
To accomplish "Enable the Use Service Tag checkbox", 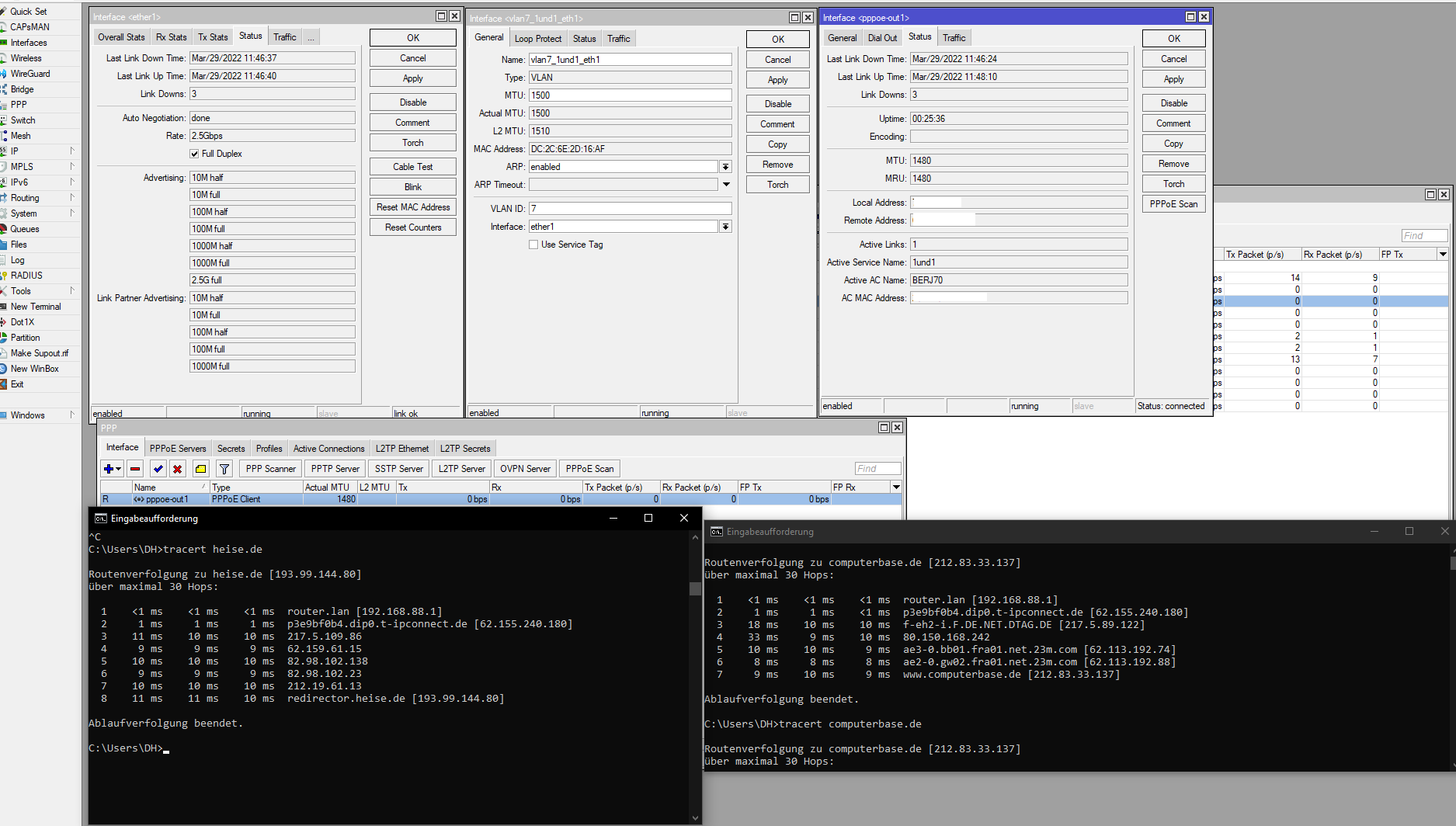I will [x=533, y=245].
